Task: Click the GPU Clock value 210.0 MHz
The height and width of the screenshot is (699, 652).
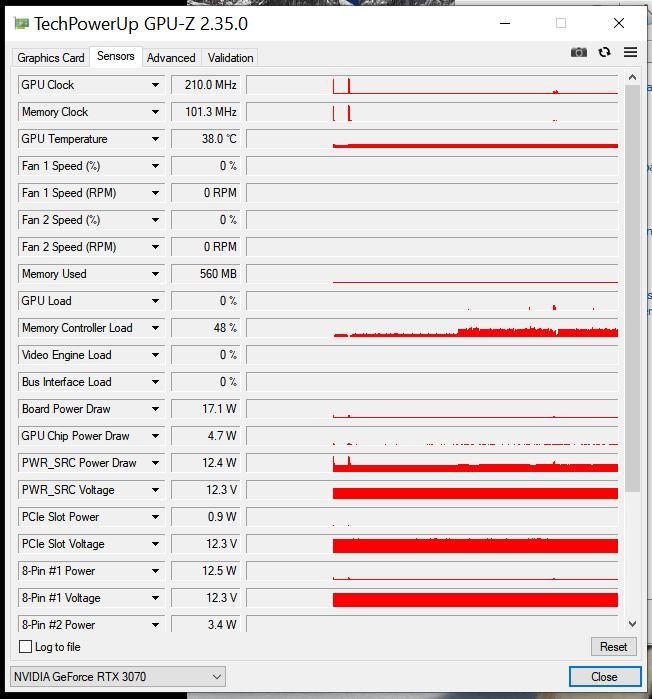Action: [x=206, y=85]
